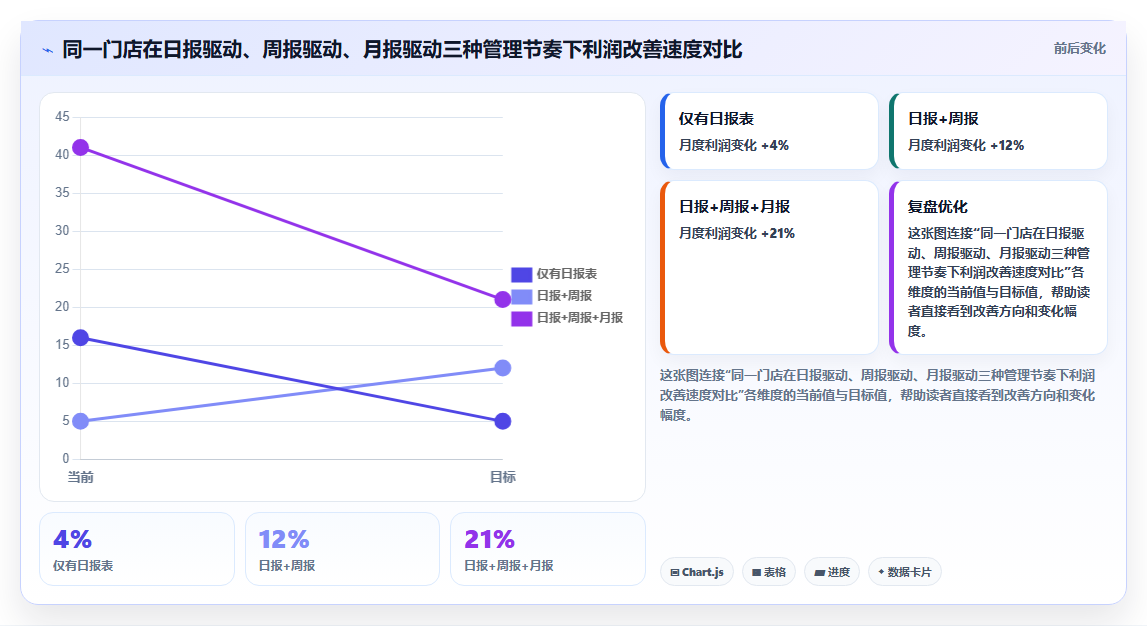Click 仅有日报表 caption under 4%
This screenshot has height=626, width=1147.
tap(83, 565)
